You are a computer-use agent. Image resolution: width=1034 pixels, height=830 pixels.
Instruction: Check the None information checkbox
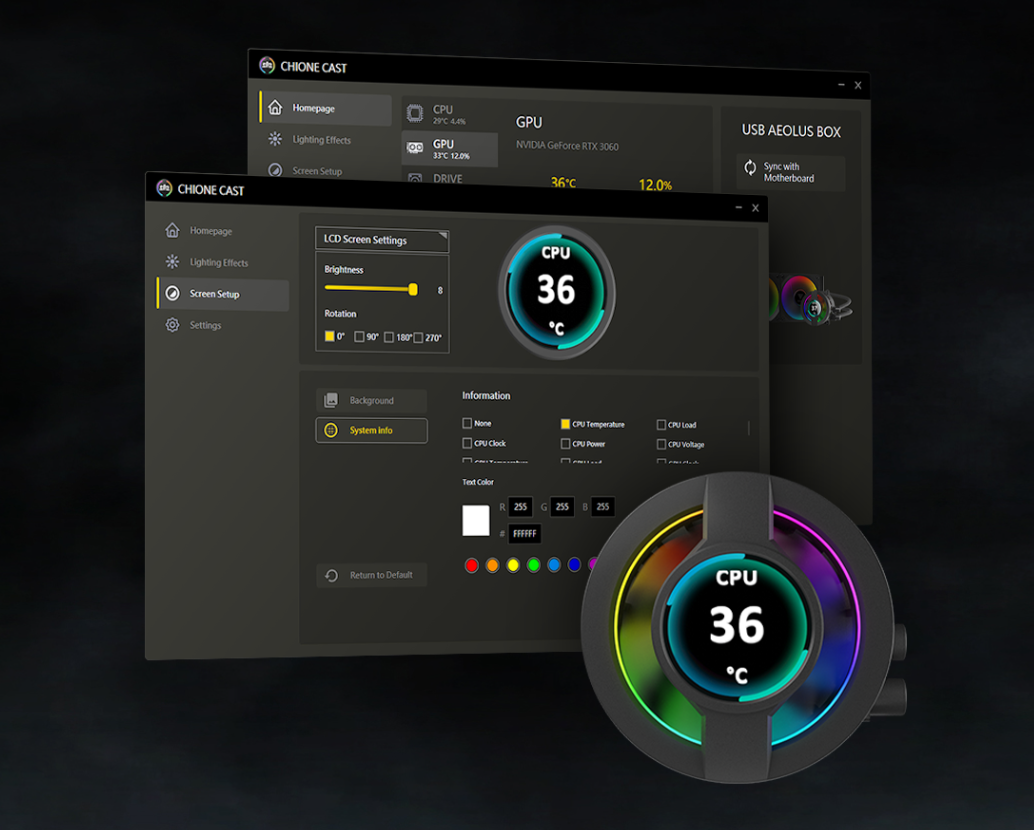(467, 423)
